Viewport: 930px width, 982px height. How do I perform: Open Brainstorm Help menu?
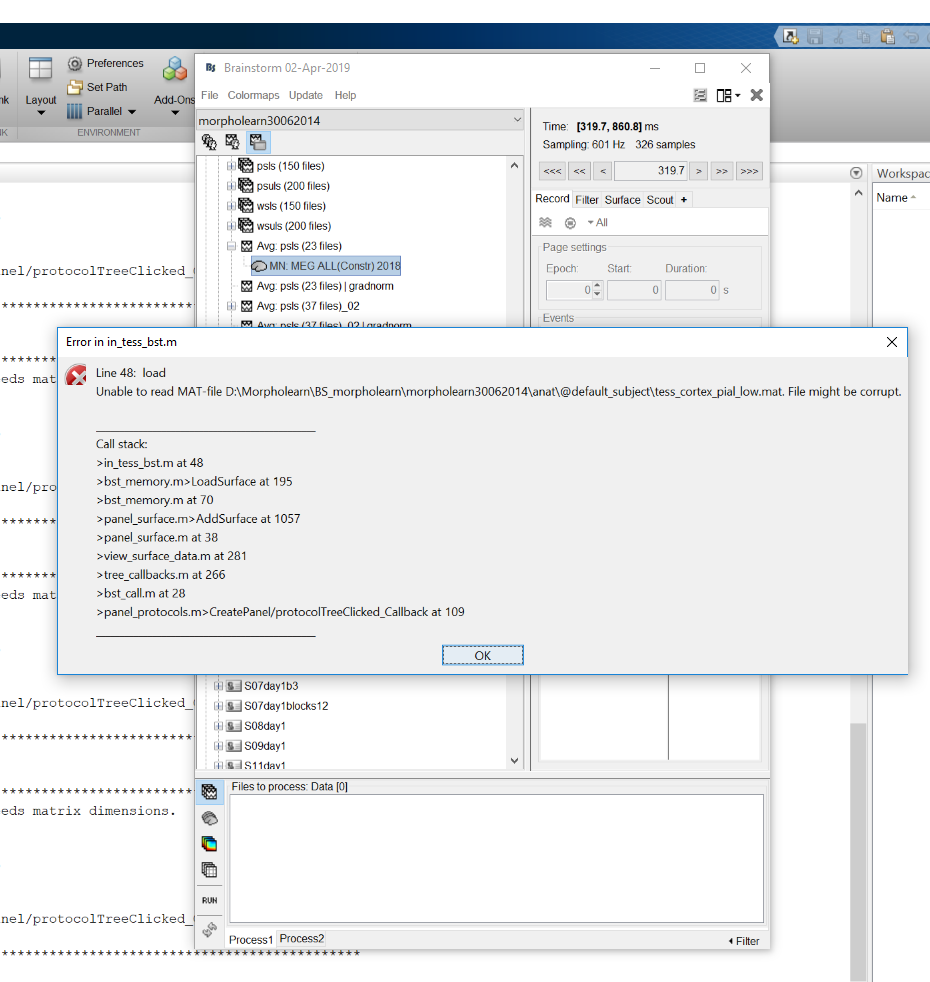coord(345,95)
